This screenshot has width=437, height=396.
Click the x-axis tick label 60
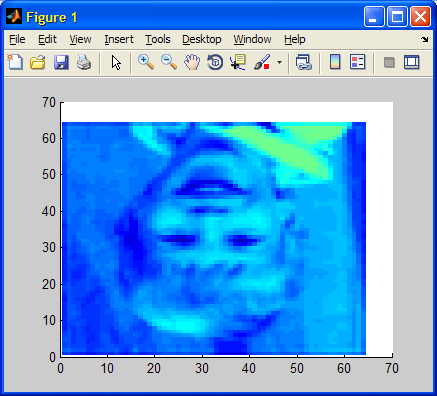coord(344,369)
